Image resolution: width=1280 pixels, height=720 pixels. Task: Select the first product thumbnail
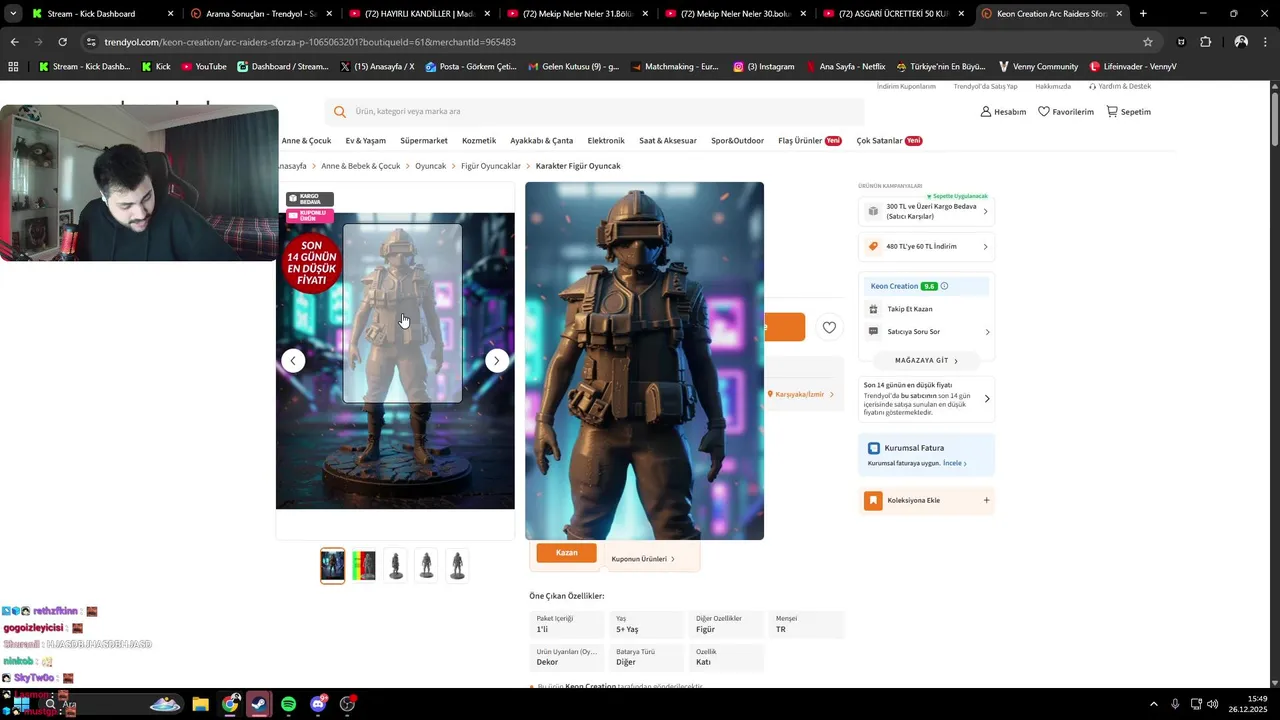coord(332,566)
